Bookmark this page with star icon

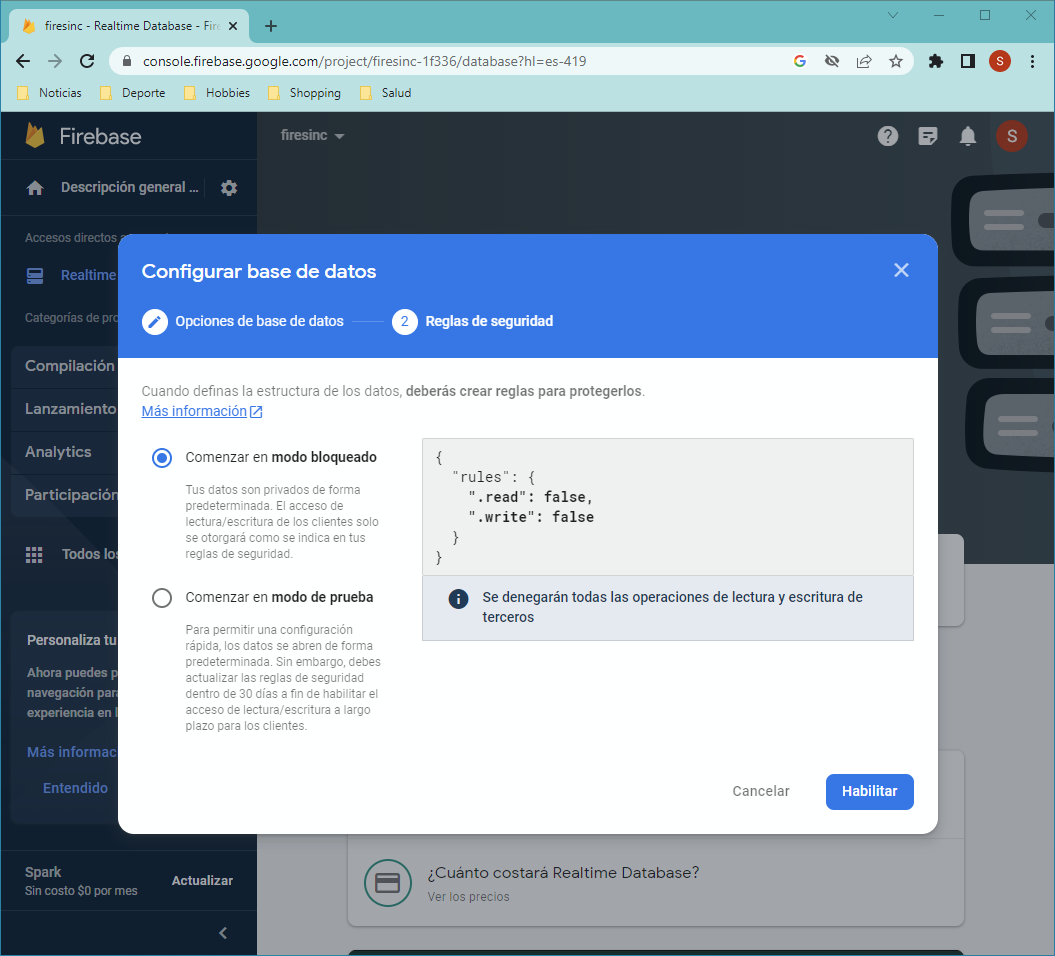pyautogui.click(x=896, y=61)
